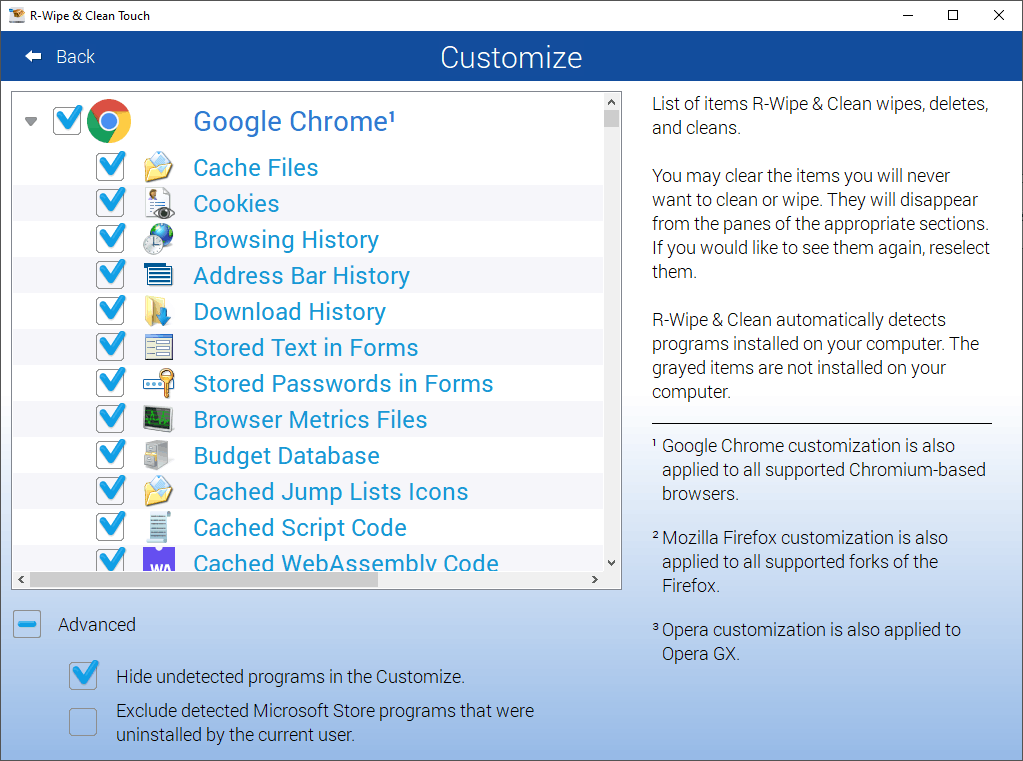
Task: Uncheck the Browser Metrics Files checkbox
Action: click(110, 419)
